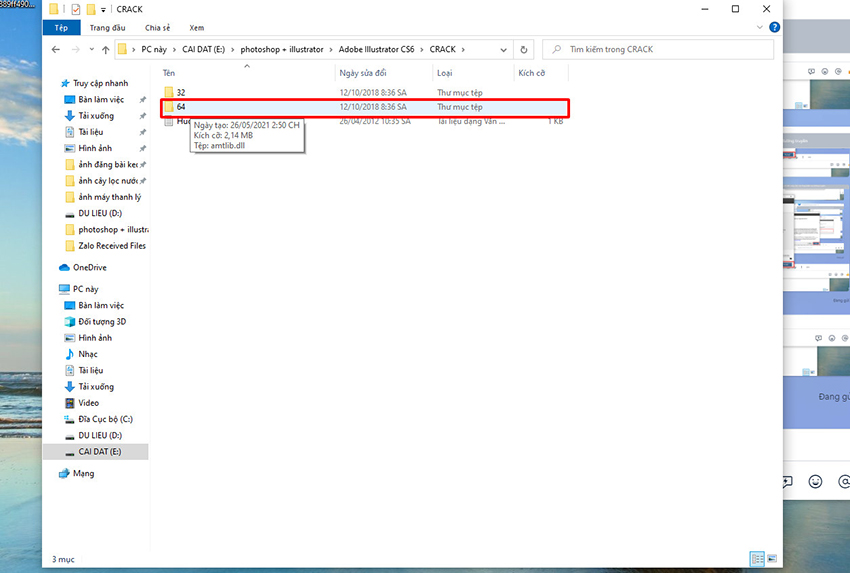
Task: Click the Properties icon in quick access toolbar
Action: click(75, 9)
